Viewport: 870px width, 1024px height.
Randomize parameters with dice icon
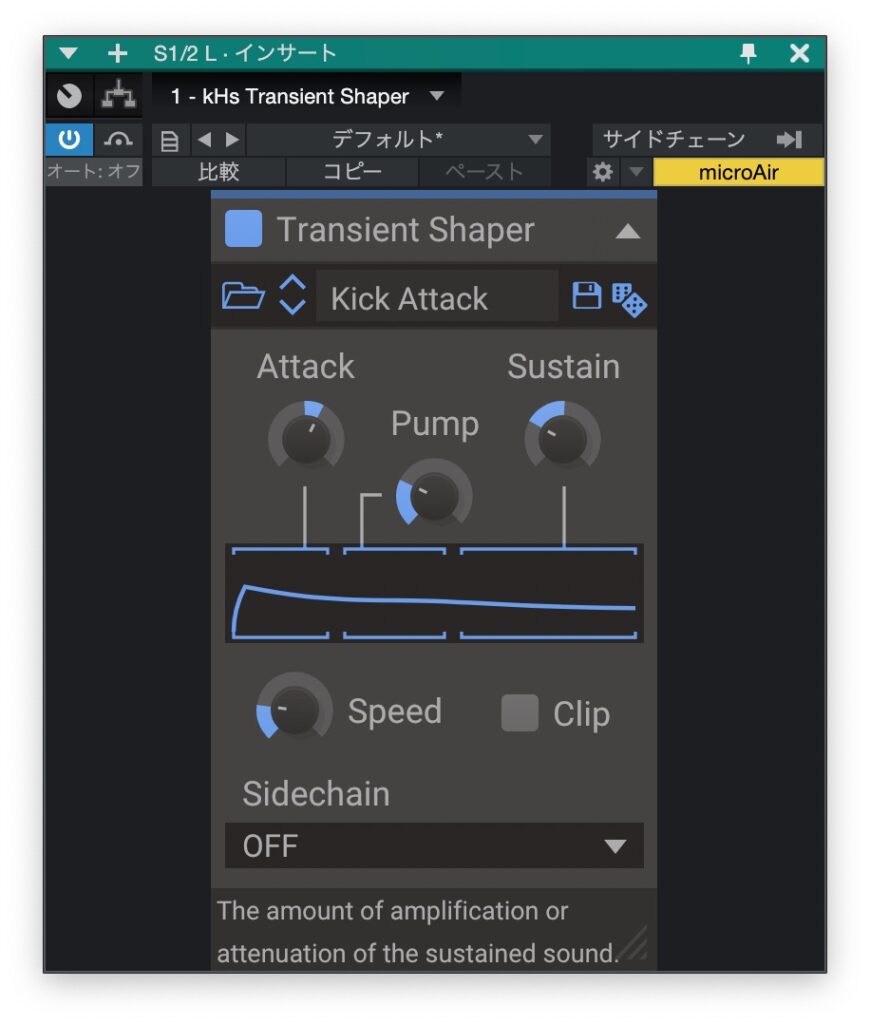point(629,299)
